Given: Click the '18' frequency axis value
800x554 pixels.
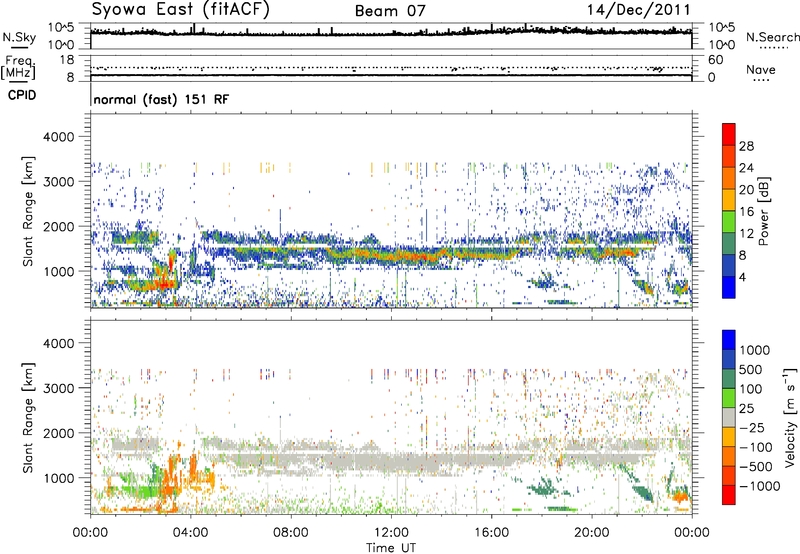Looking at the screenshot, I should [67, 60].
